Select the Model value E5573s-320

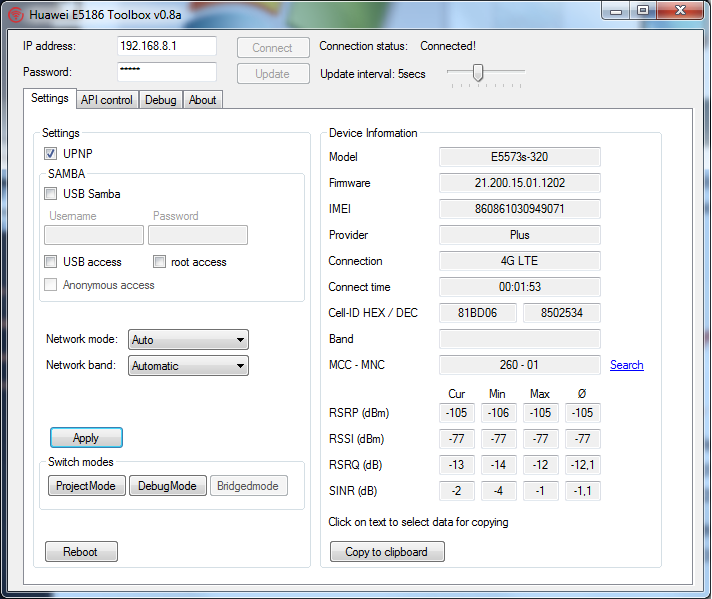520,157
